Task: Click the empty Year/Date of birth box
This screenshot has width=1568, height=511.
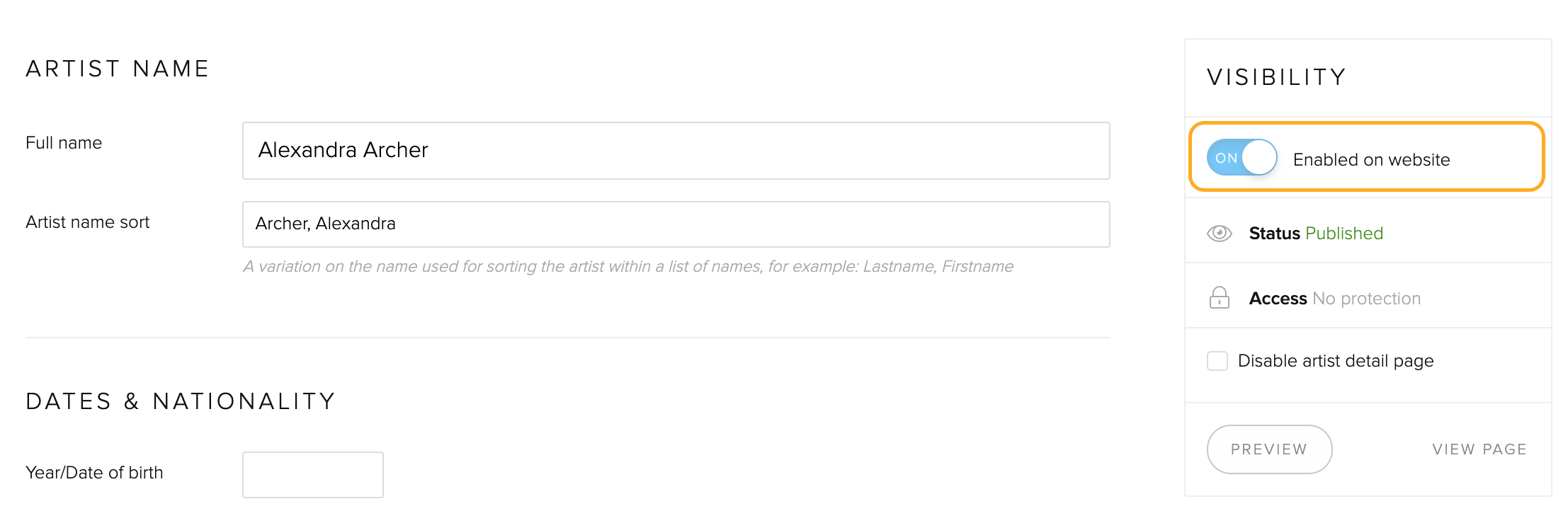Action: [x=312, y=475]
